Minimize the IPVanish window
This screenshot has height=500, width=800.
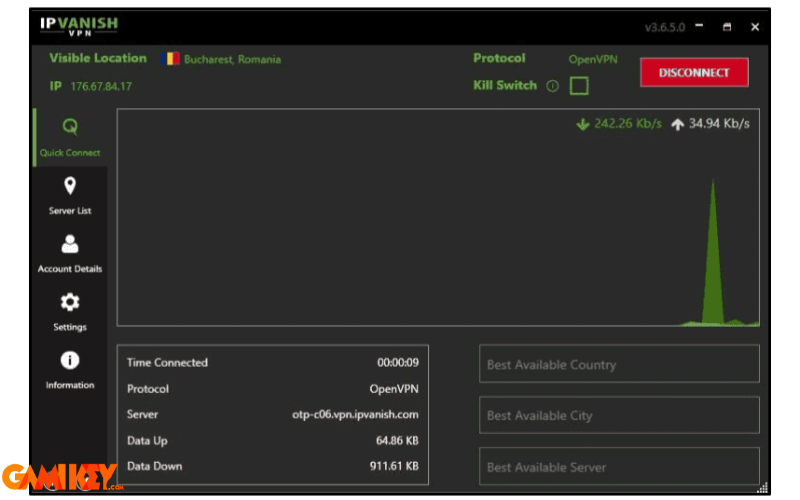click(699, 26)
